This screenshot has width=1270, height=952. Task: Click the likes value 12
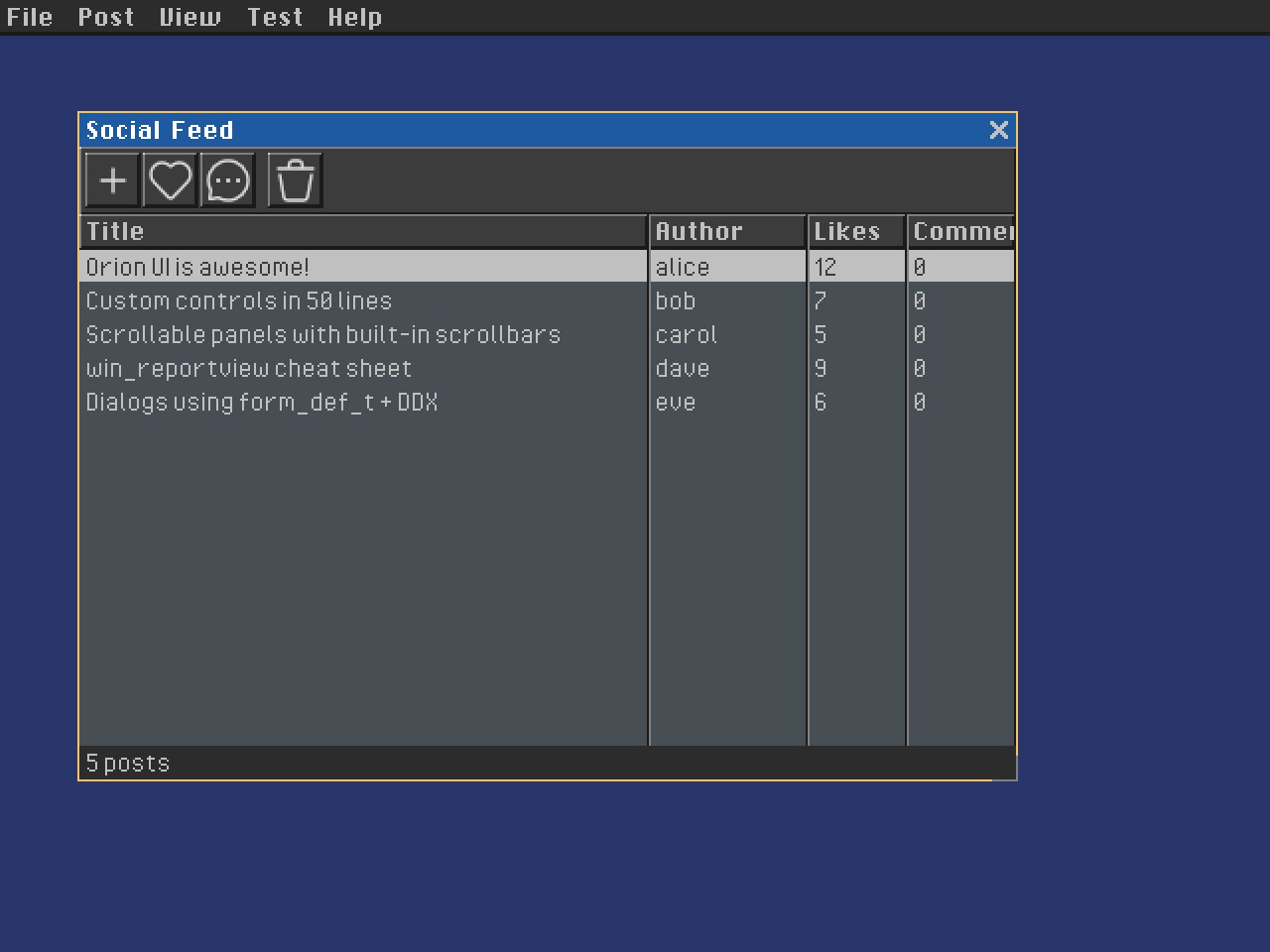(x=825, y=267)
